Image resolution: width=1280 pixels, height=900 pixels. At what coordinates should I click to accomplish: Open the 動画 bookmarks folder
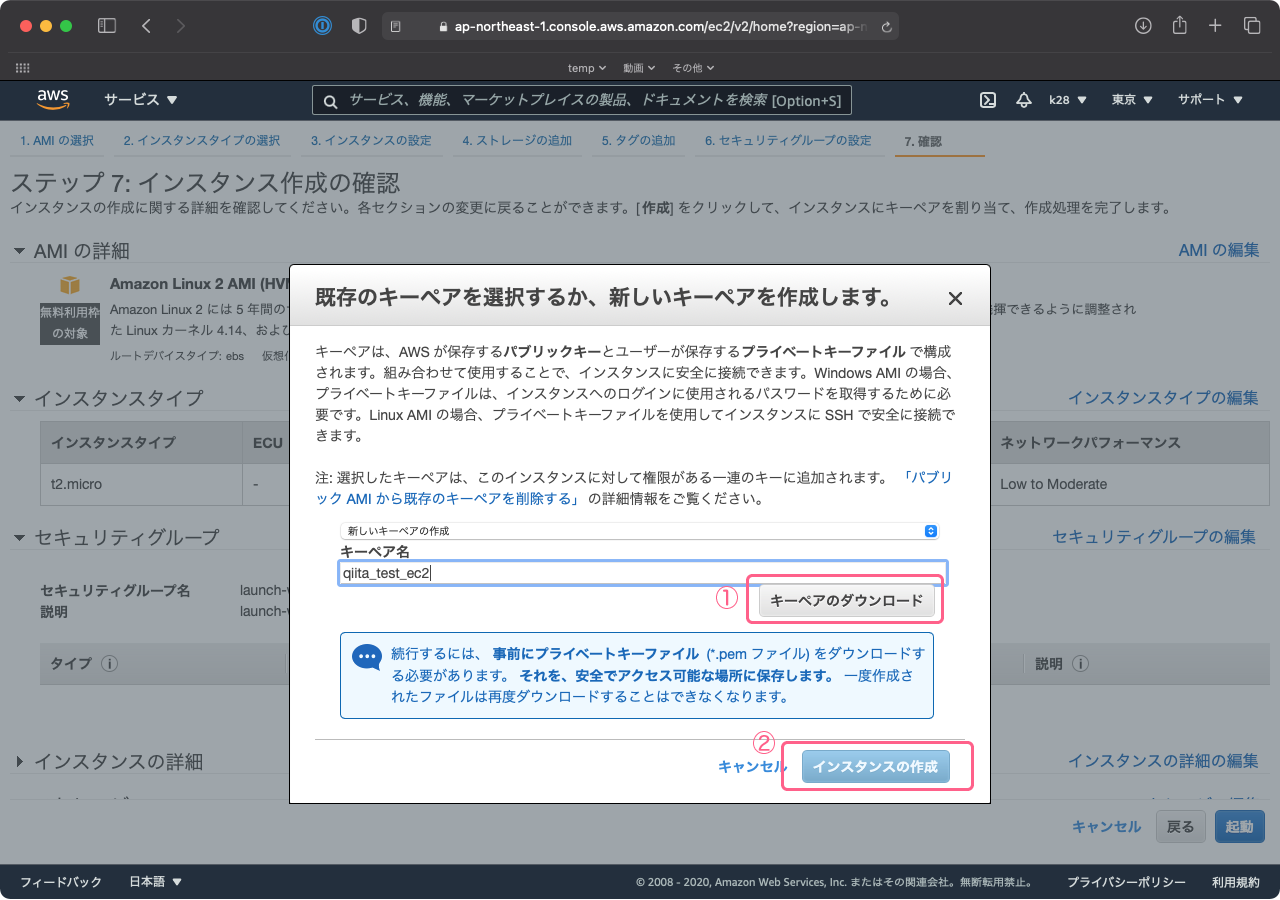click(x=639, y=68)
